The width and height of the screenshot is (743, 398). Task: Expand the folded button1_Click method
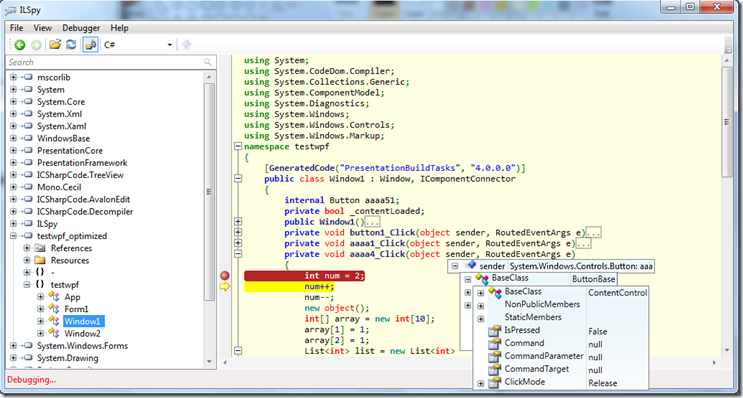pyautogui.click(x=238, y=232)
